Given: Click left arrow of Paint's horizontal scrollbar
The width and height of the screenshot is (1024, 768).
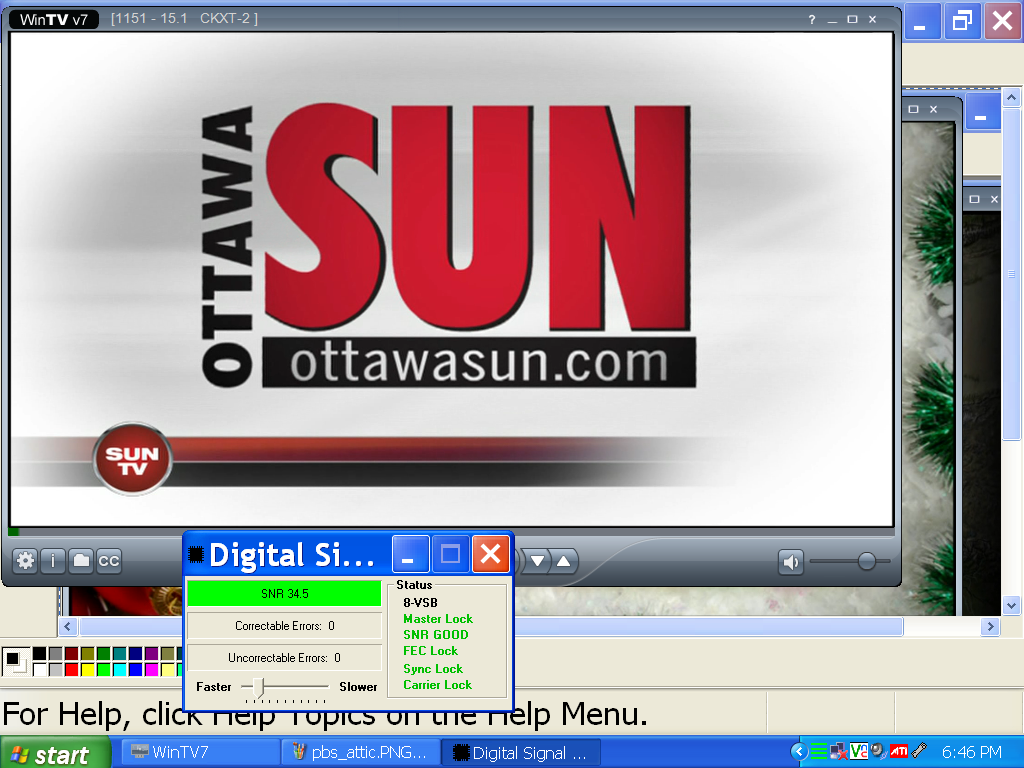Looking at the screenshot, I should coord(67,627).
